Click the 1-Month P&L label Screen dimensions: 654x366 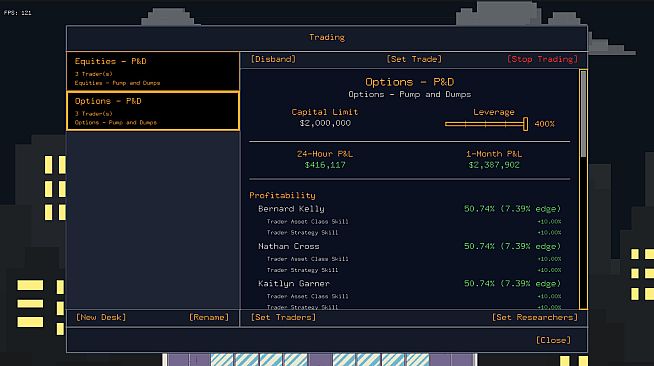494,153
